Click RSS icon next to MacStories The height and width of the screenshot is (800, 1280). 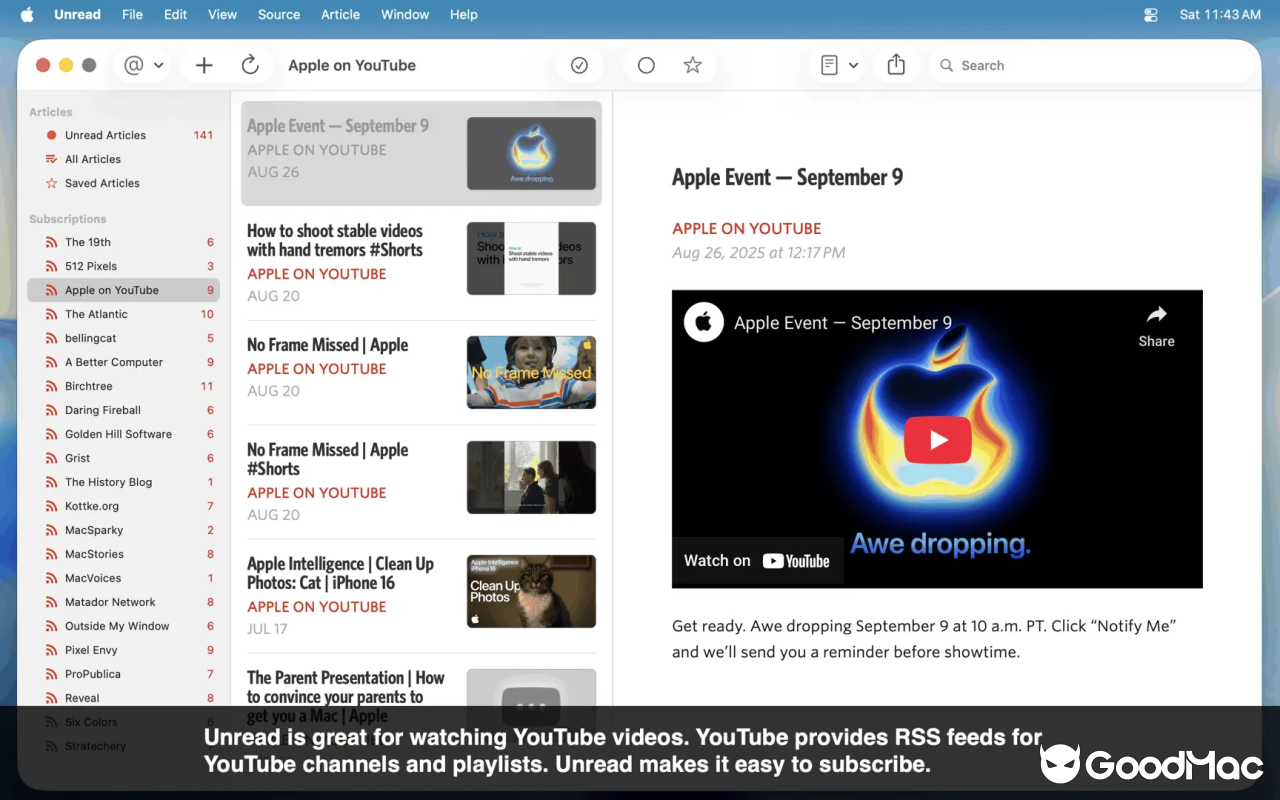[x=51, y=554]
